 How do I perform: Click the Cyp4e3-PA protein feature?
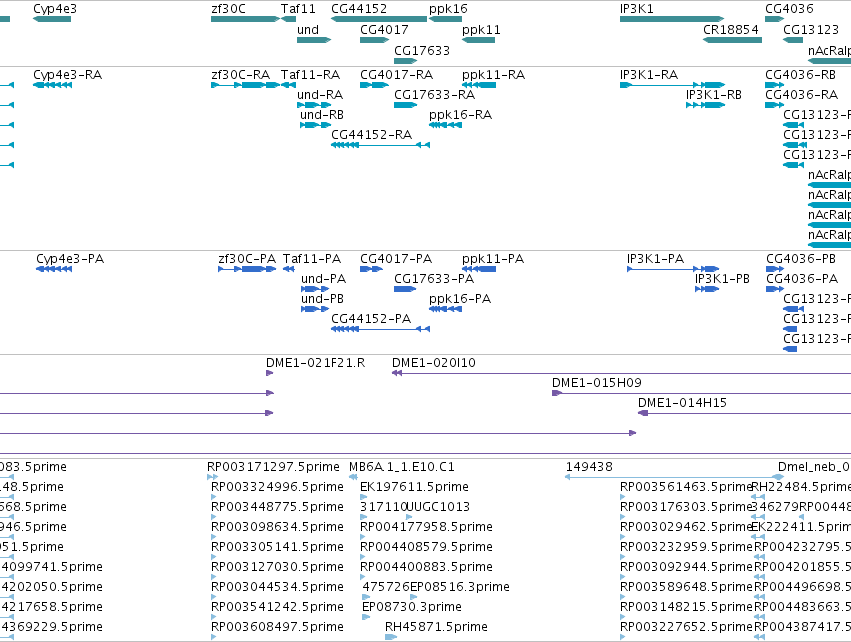(x=54, y=269)
